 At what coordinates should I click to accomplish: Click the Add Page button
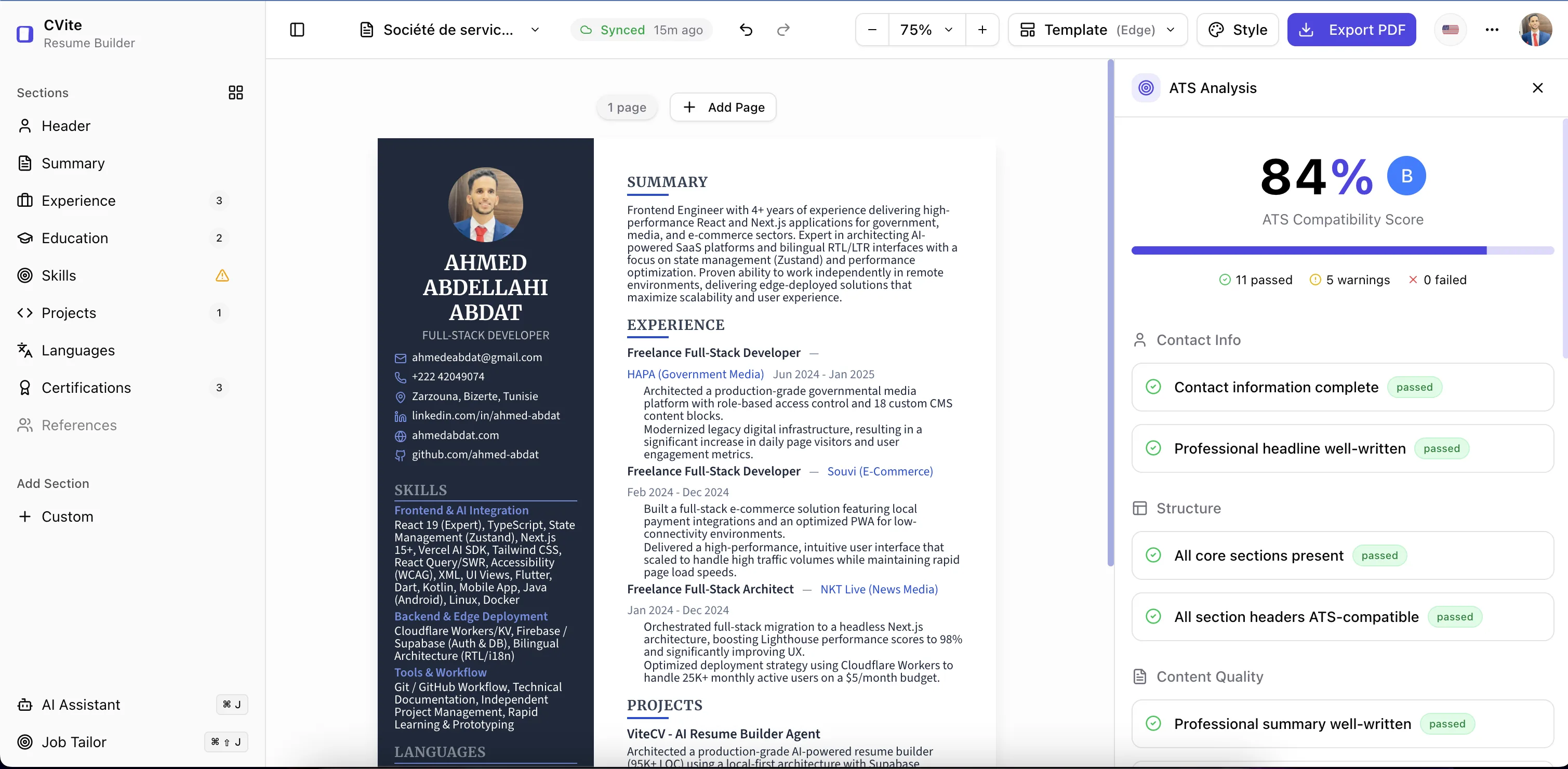pyautogui.click(x=723, y=107)
